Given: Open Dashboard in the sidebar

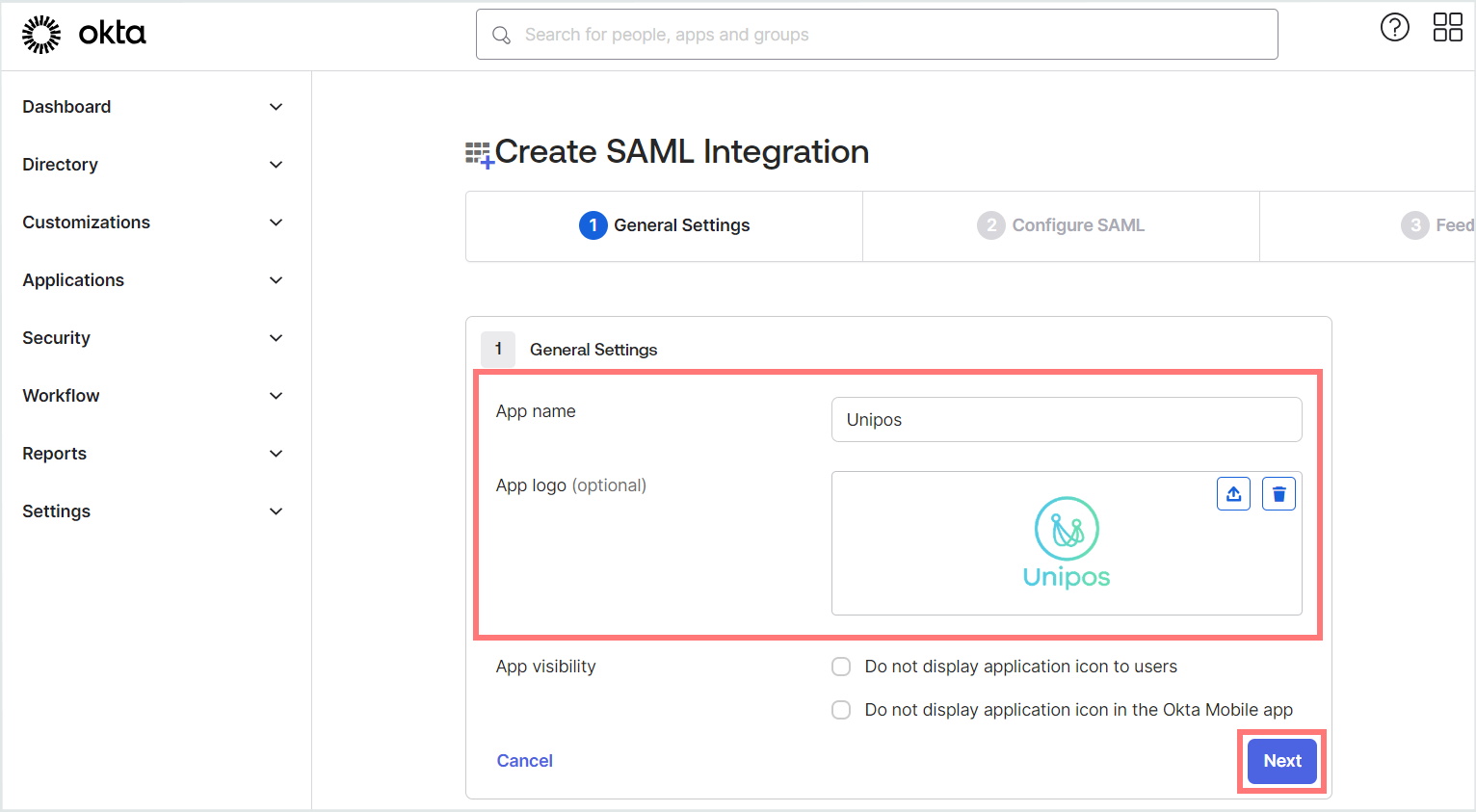Looking at the screenshot, I should 66,107.
